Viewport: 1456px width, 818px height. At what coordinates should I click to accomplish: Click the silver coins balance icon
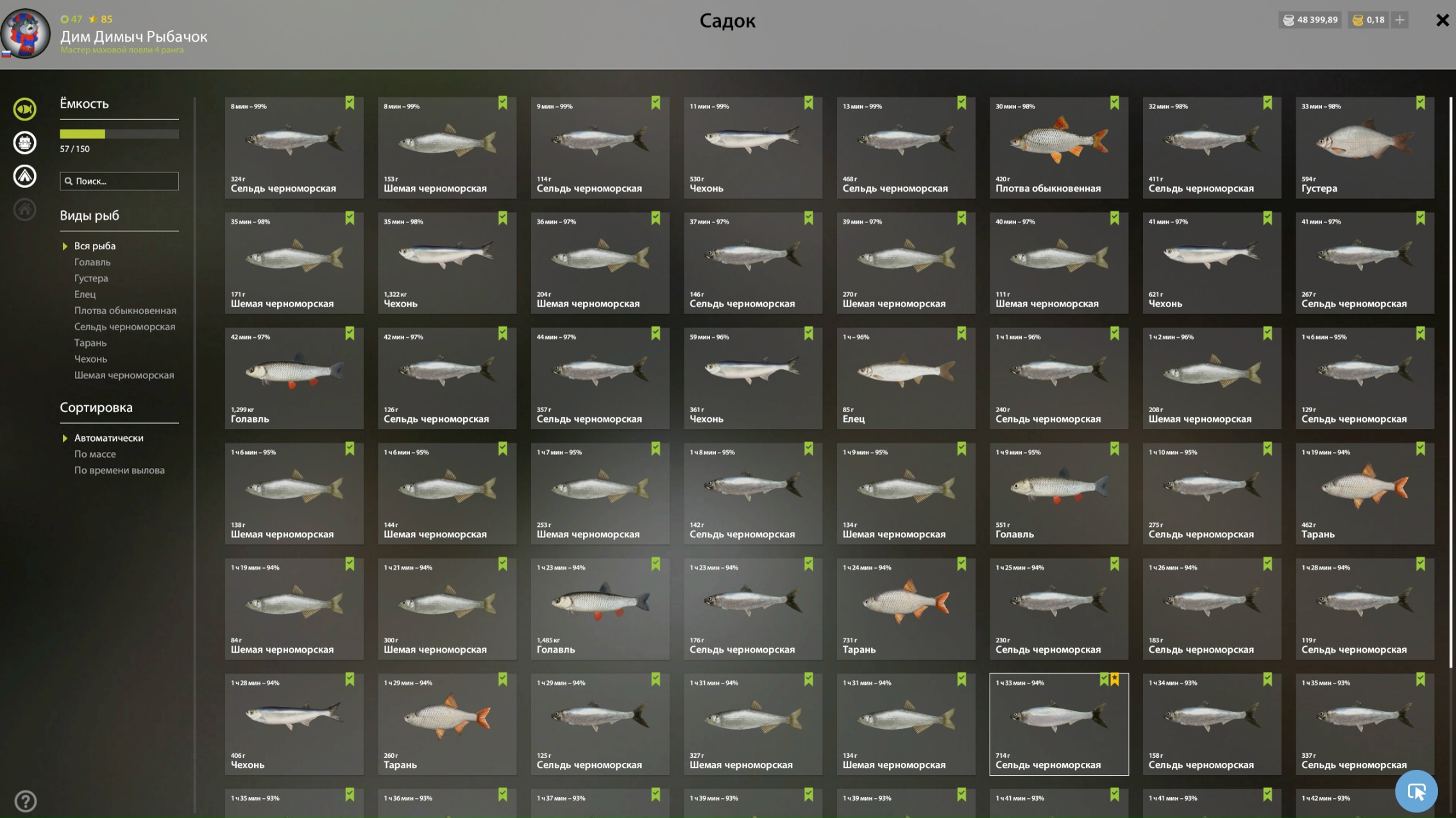pos(1288,20)
